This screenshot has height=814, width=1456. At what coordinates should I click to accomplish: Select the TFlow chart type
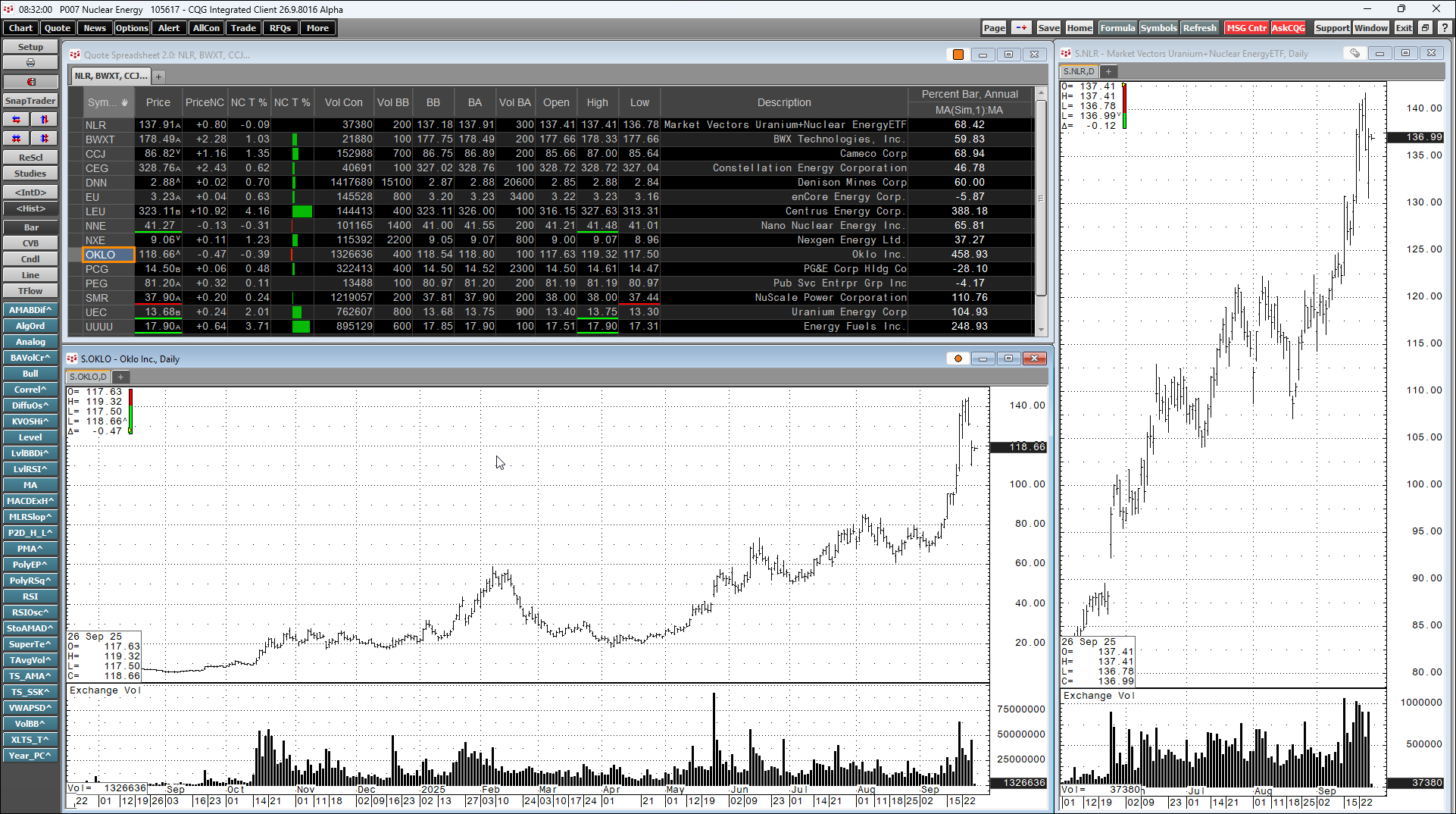30,291
